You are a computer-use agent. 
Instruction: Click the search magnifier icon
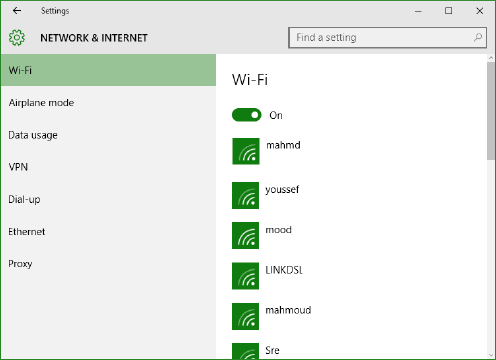[478, 37]
